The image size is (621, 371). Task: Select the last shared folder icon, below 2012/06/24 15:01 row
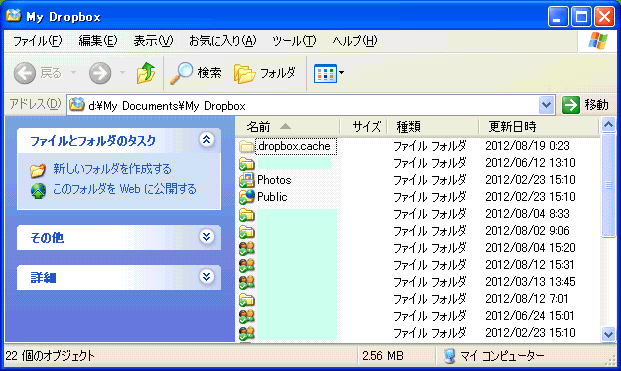[x=246, y=333]
